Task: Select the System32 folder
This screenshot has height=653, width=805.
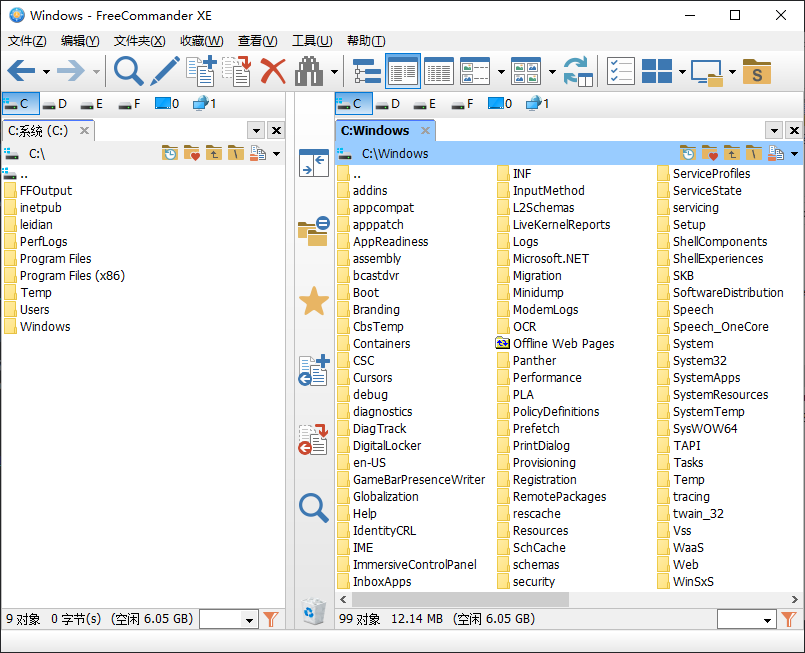Action: click(x=699, y=360)
